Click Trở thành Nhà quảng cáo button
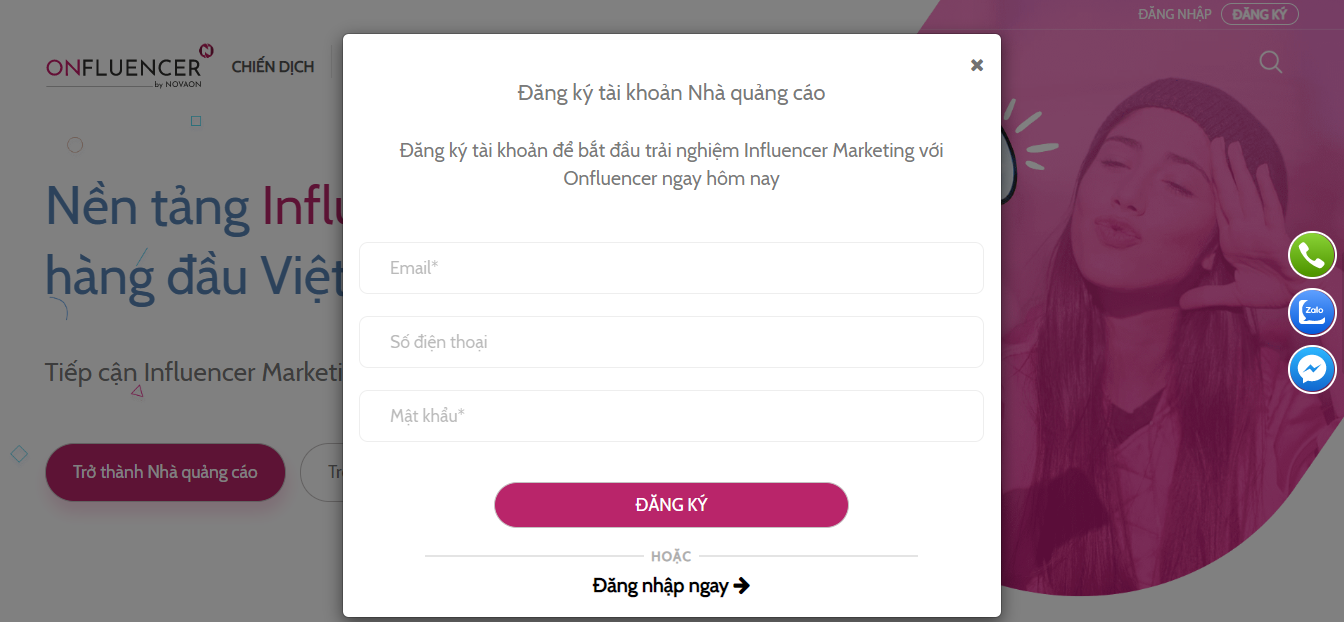This screenshot has height=622, width=1344. tap(165, 472)
